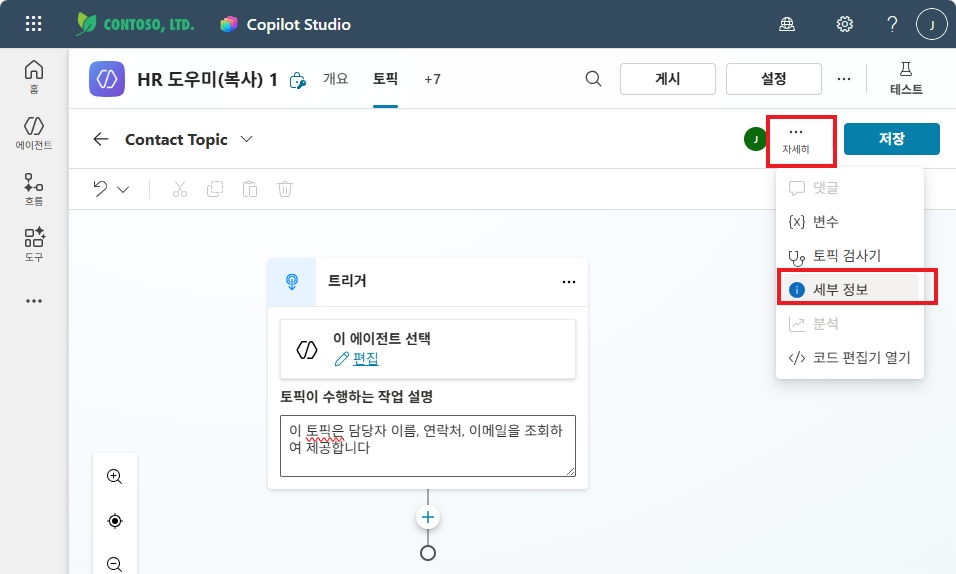Image resolution: width=956 pixels, height=574 pixels.
Task: Switch to the 개요 tab
Action: tap(335, 79)
